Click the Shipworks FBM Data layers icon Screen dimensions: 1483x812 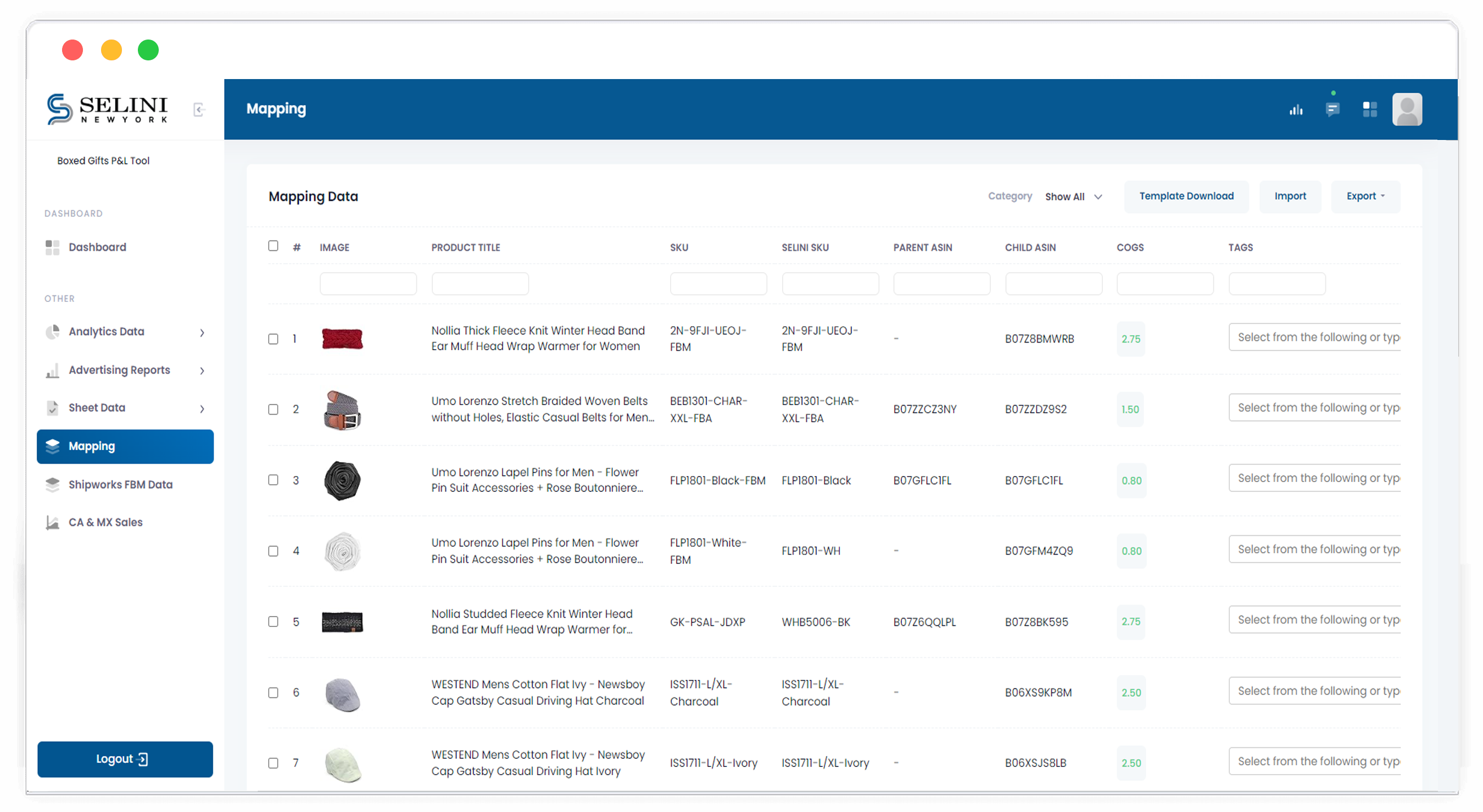[x=52, y=485]
